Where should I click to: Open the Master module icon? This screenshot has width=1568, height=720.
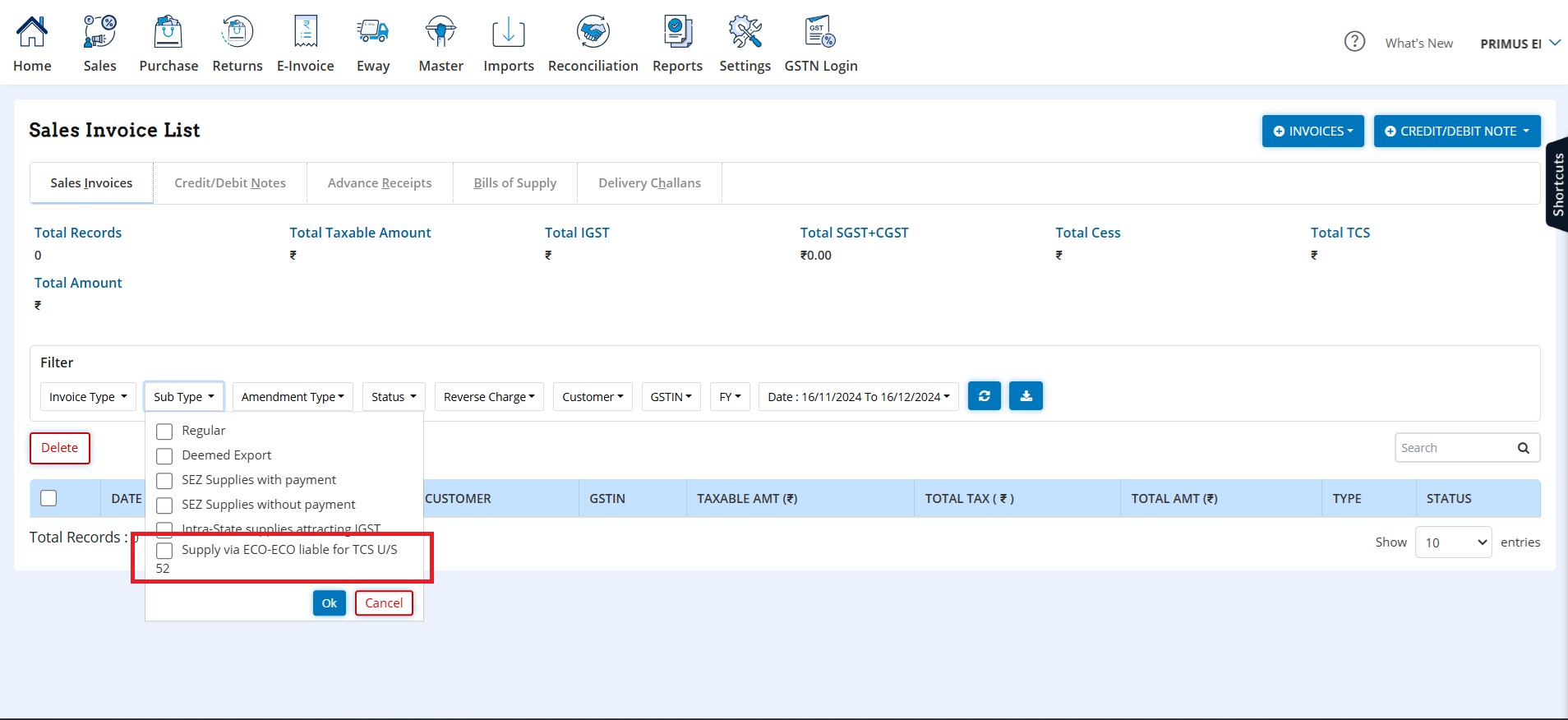tap(440, 32)
